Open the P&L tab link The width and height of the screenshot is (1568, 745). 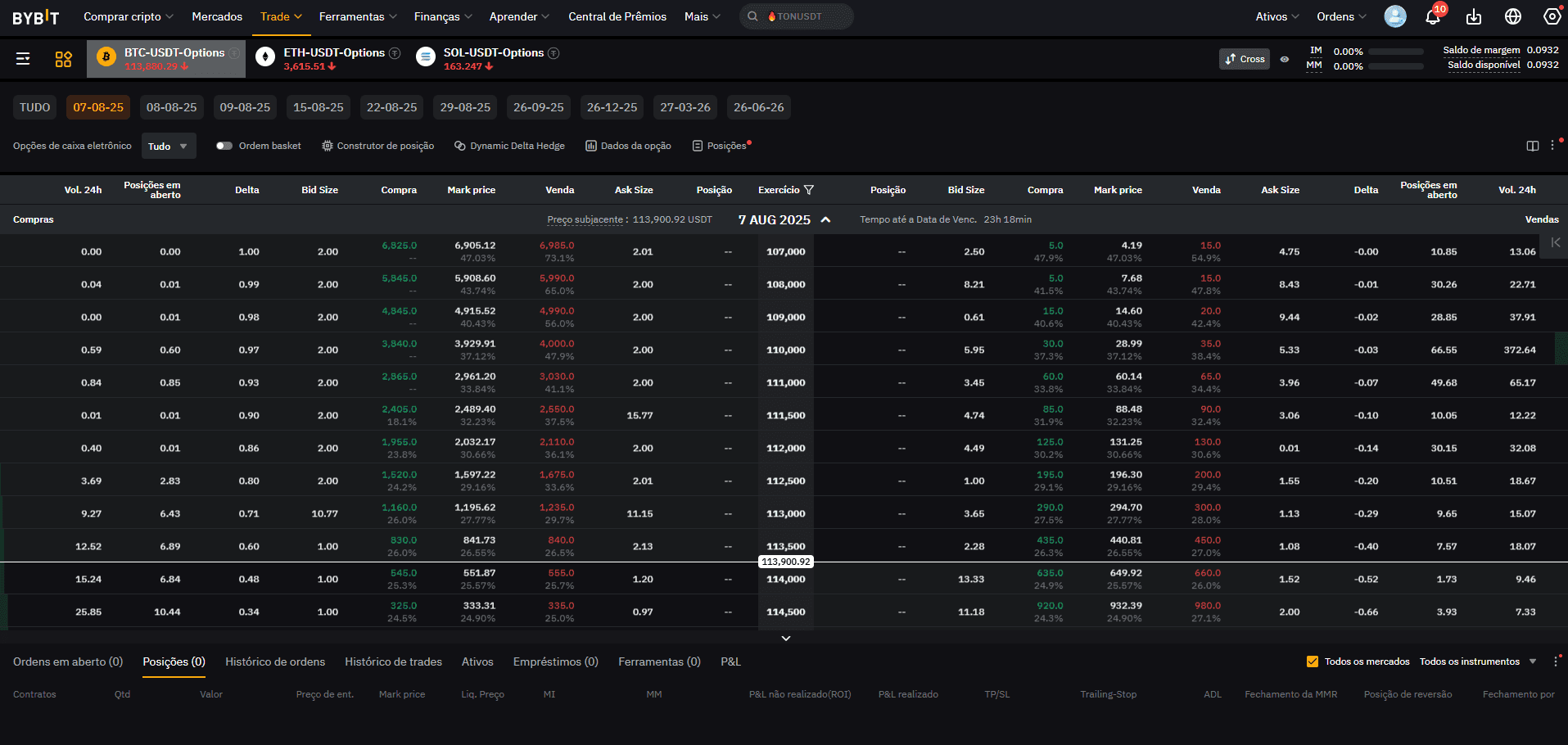pos(730,661)
